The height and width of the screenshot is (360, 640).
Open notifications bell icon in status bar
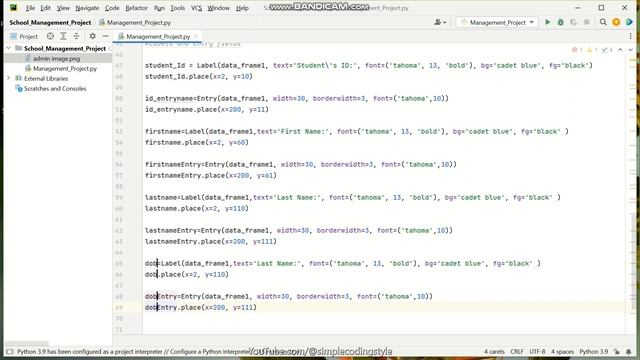point(629,351)
